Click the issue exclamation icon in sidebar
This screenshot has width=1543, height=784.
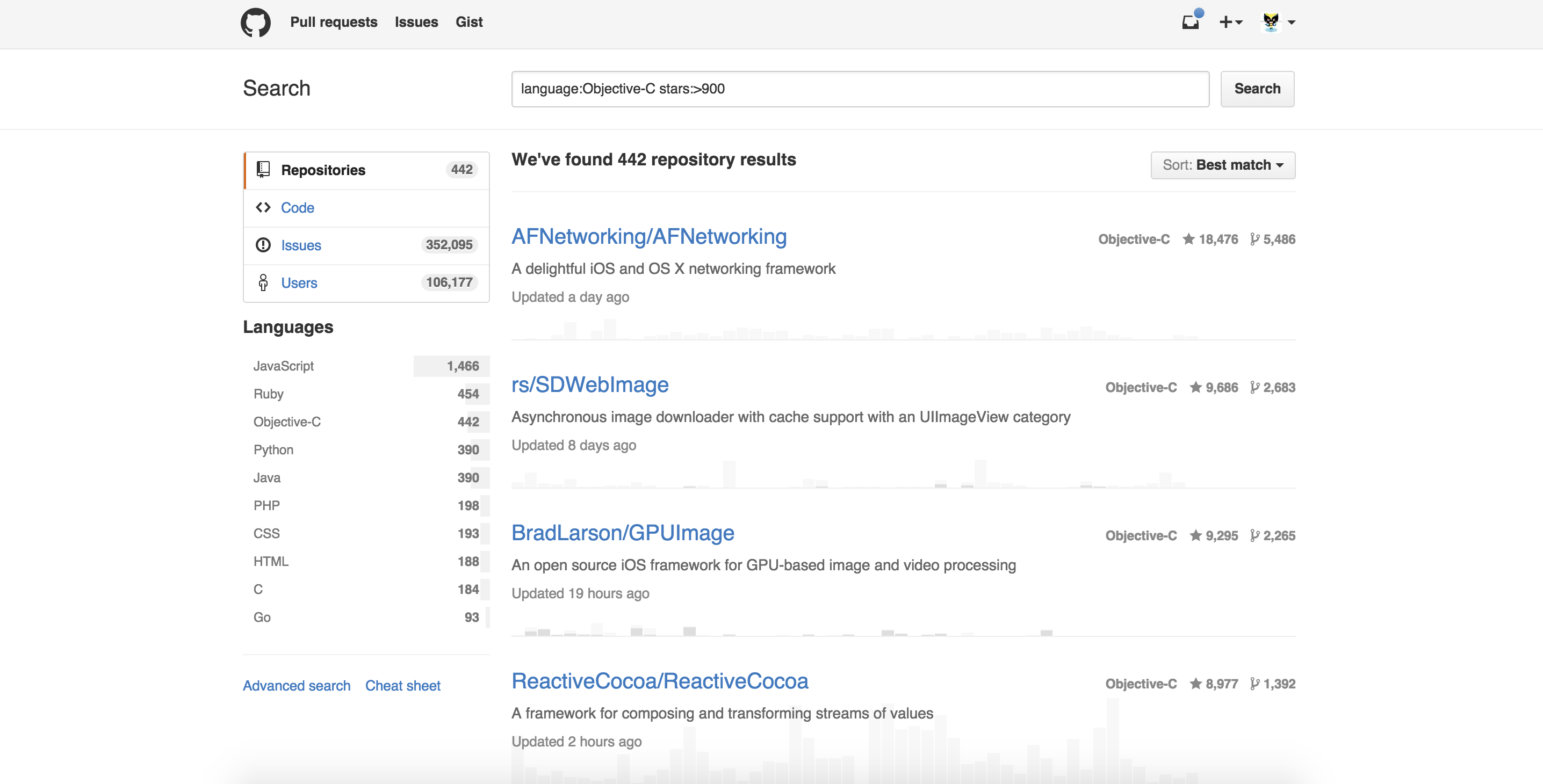click(263, 245)
